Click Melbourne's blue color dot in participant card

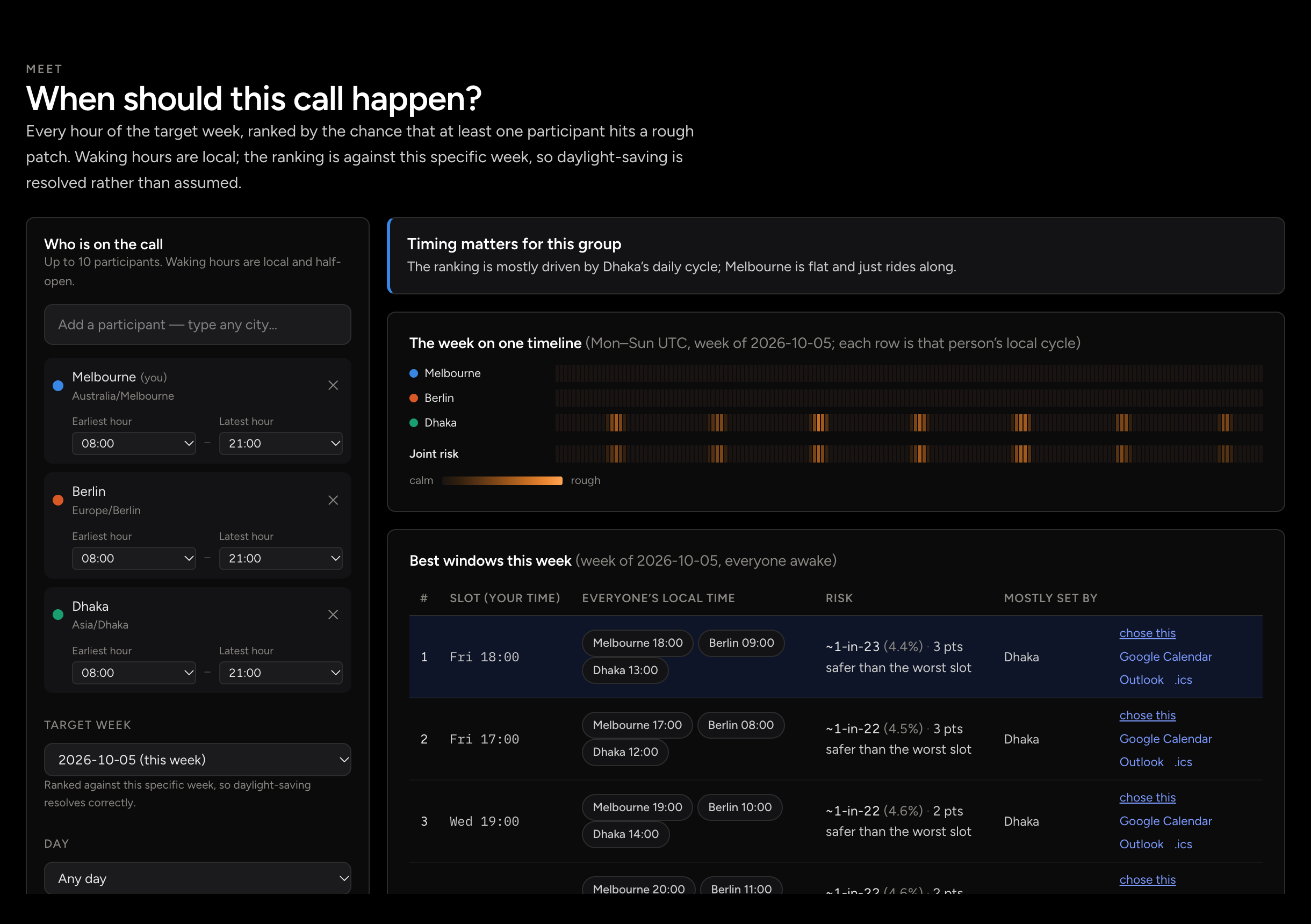pyautogui.click(x=57, y=386)
